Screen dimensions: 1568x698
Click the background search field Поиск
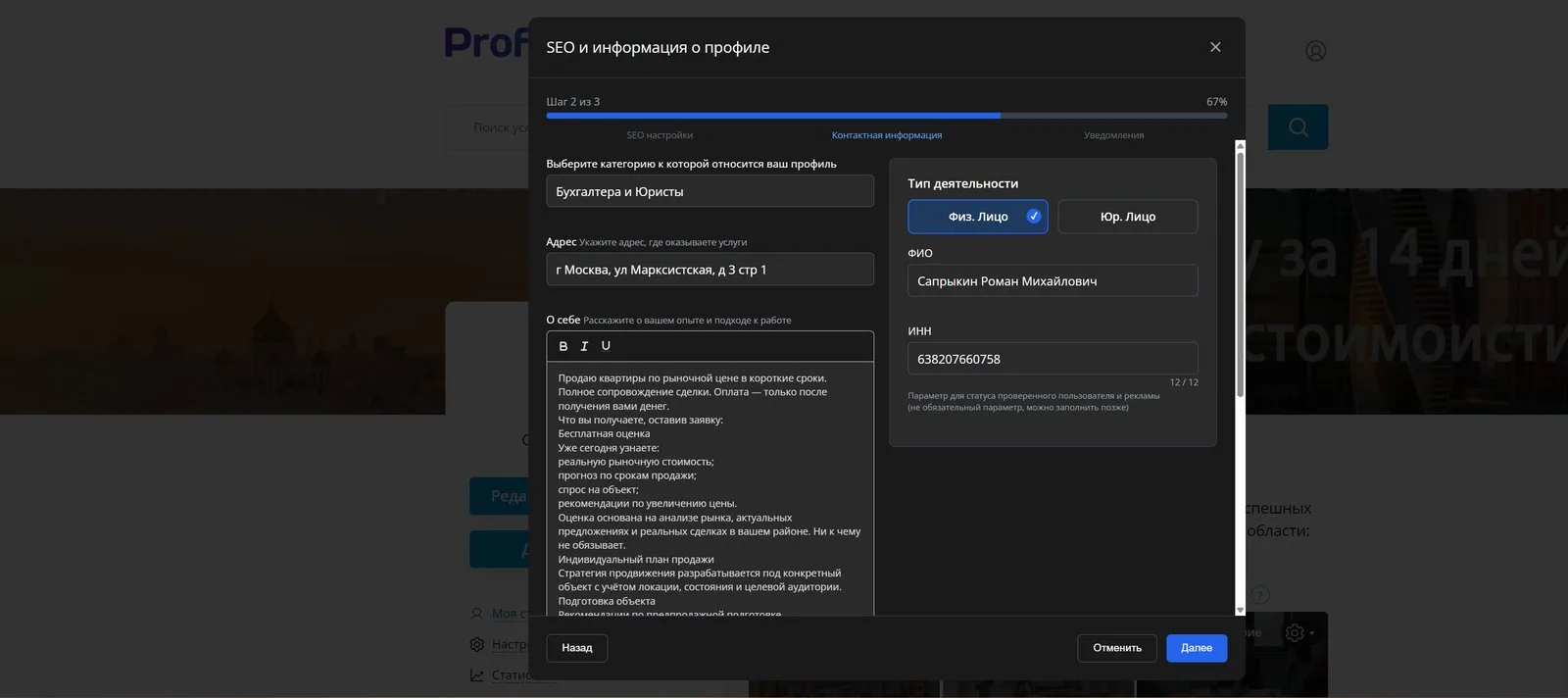point(487,127)
